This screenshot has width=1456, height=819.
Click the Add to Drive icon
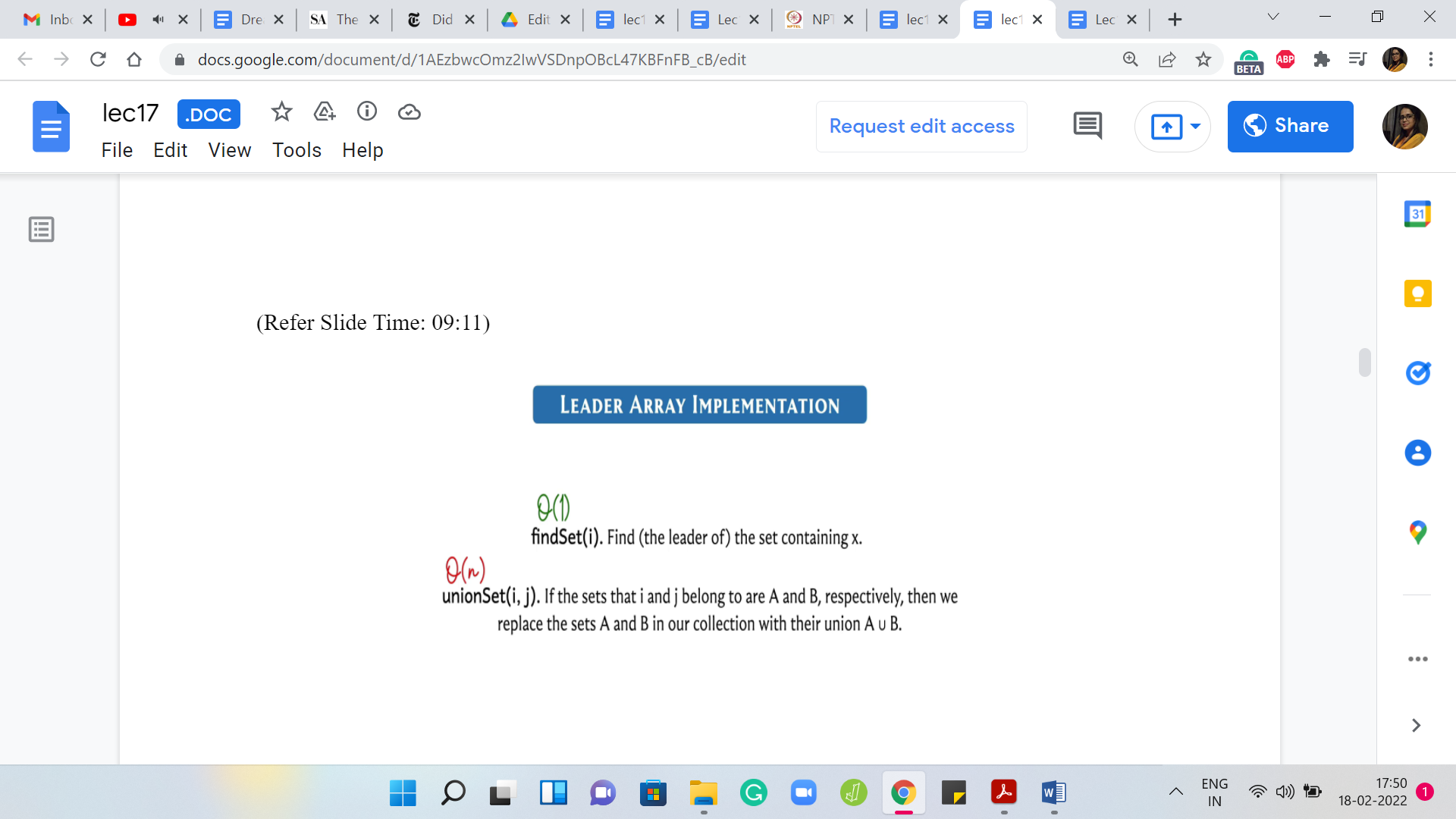coord(325,112)
